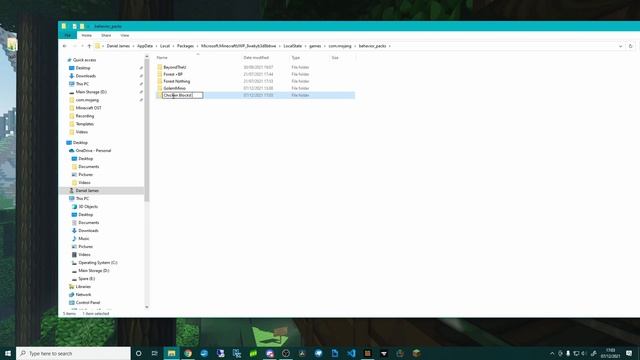Image resolution: width=640 pixels, height=360 pixels.
Task: Switch to the View ribbon tab
Action: (125, 36)
